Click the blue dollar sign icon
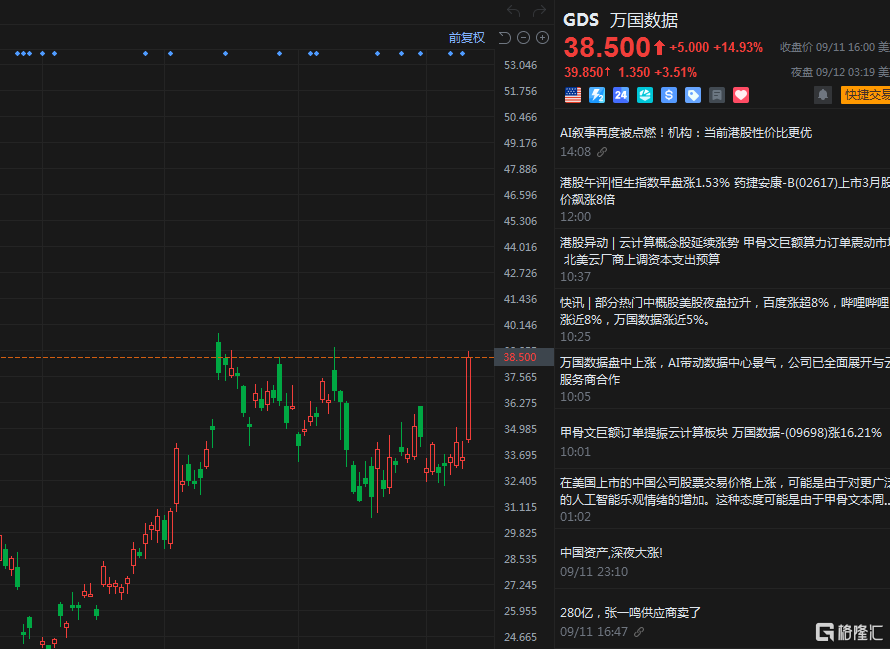890x649 pixels. coord(669,95)
